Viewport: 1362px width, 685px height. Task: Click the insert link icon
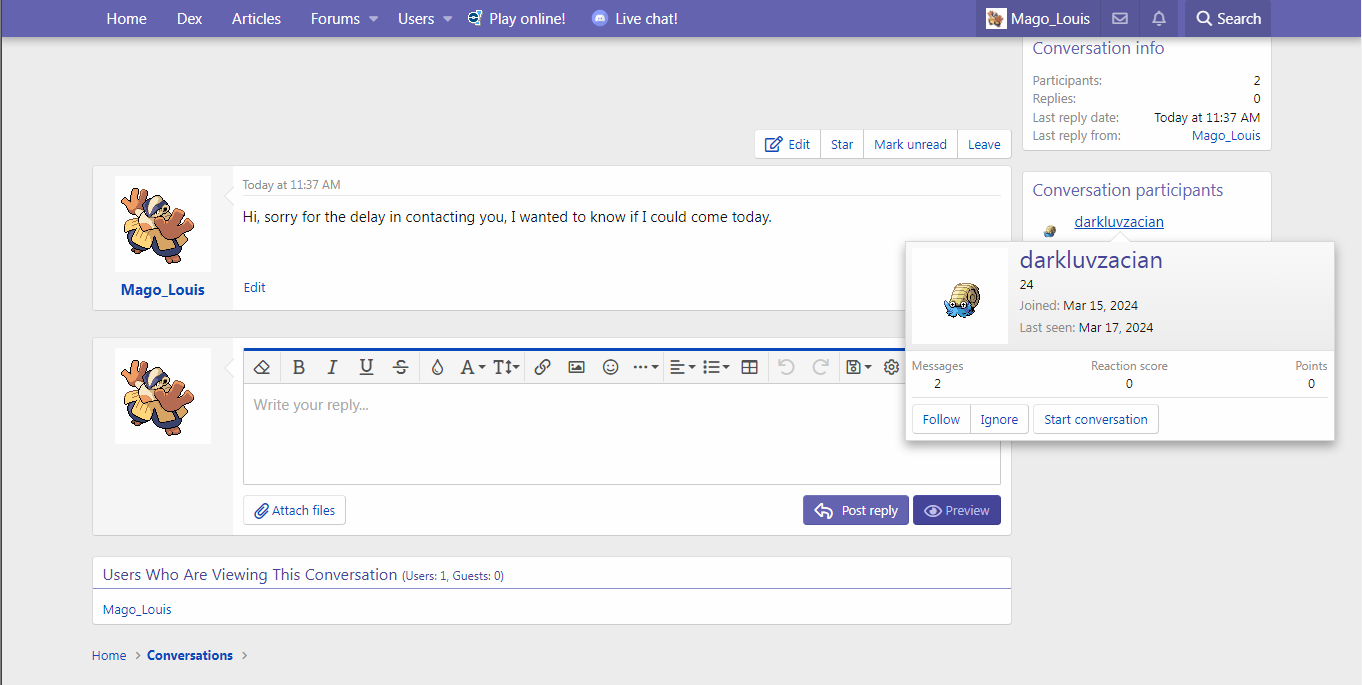[542, 367]
